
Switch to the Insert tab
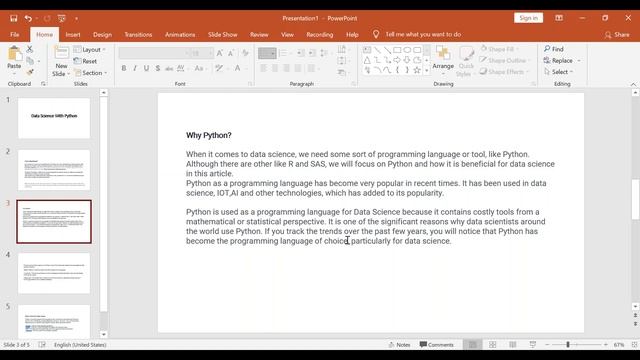pyautogui.click(x=73, y=35)
